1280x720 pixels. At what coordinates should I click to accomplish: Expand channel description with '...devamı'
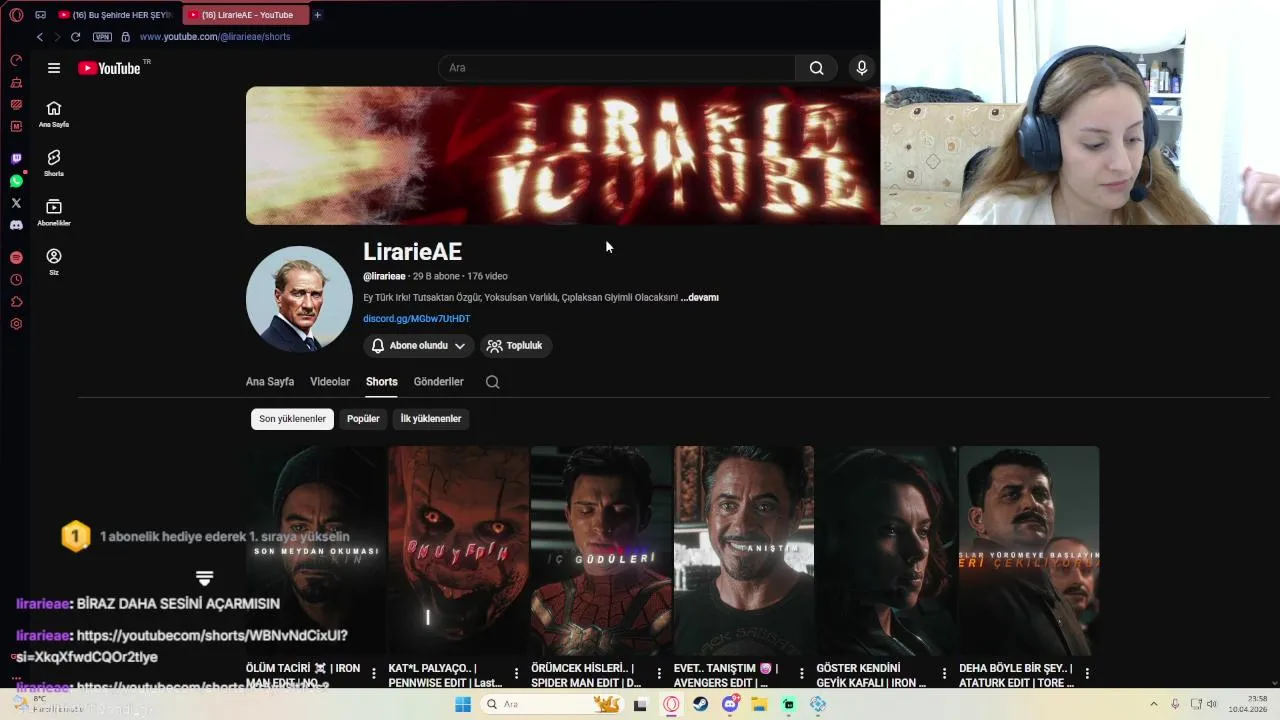pyautogui.click(x=699, y=298)
